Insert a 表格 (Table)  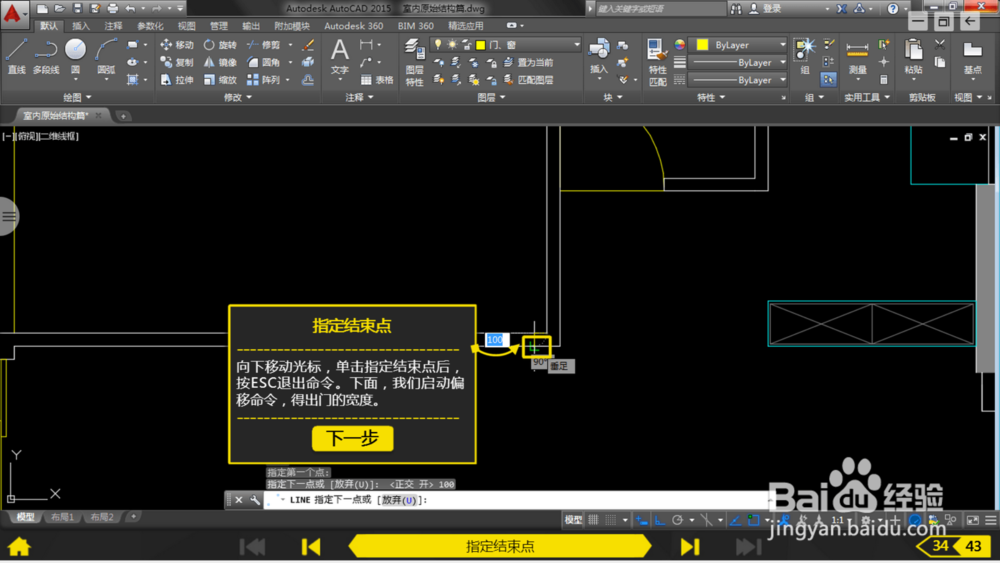point(377,80)
